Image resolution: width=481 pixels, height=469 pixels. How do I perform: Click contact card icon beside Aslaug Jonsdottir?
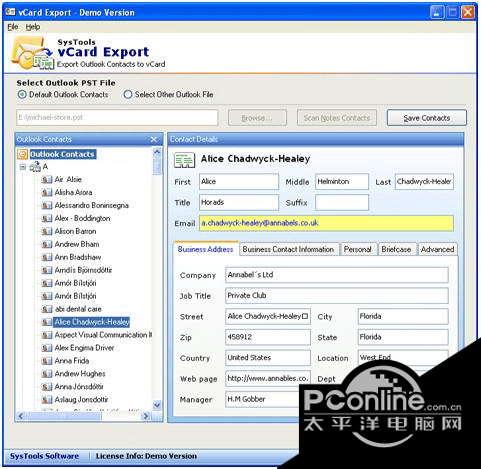[x=47, y=400]
